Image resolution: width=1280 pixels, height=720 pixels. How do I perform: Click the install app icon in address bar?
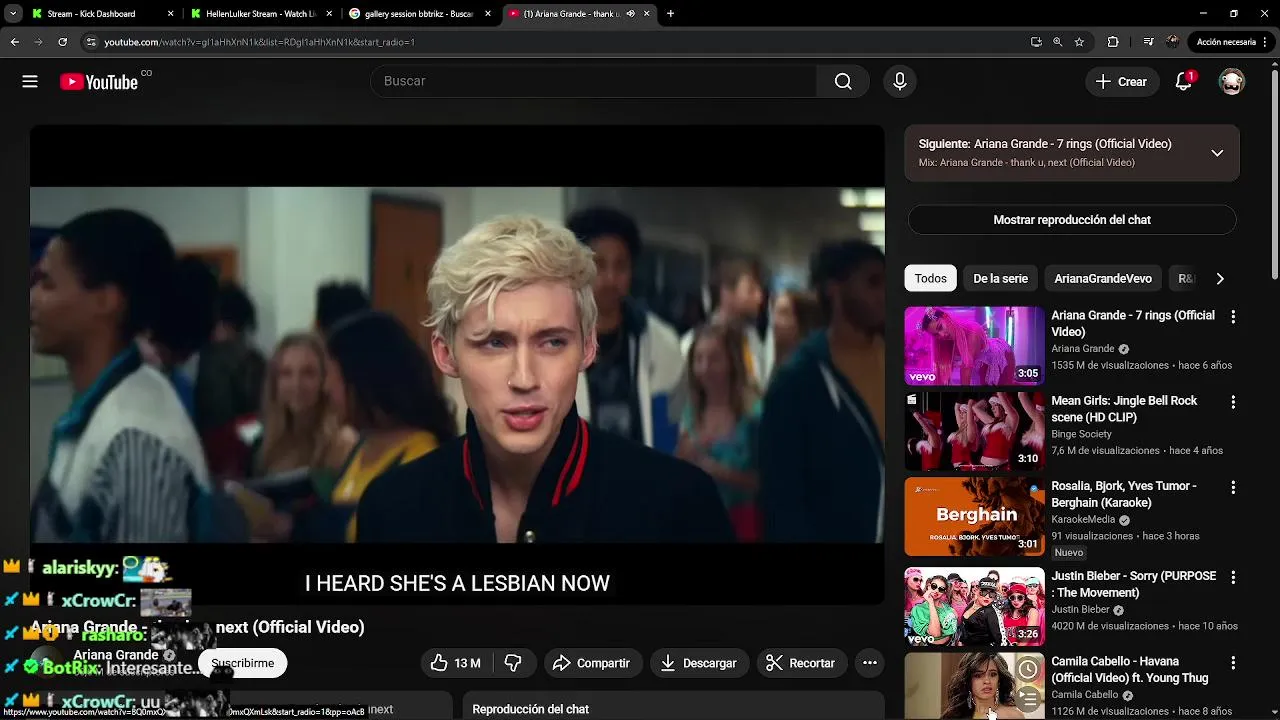1036,42
